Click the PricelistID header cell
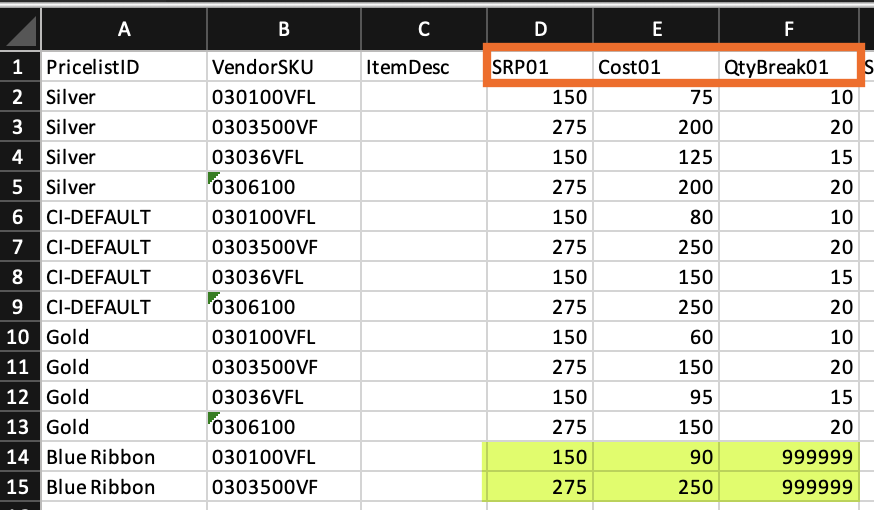Viewport: 874px width, 510px height. (x=124, y=67)
